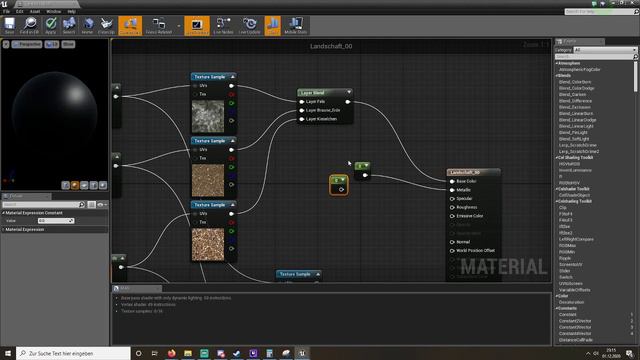Screen dimensions: 640x360
Task: Click the Layer Braune_Erde input pin
Action: pyautogui.click(x=302, y=110)
